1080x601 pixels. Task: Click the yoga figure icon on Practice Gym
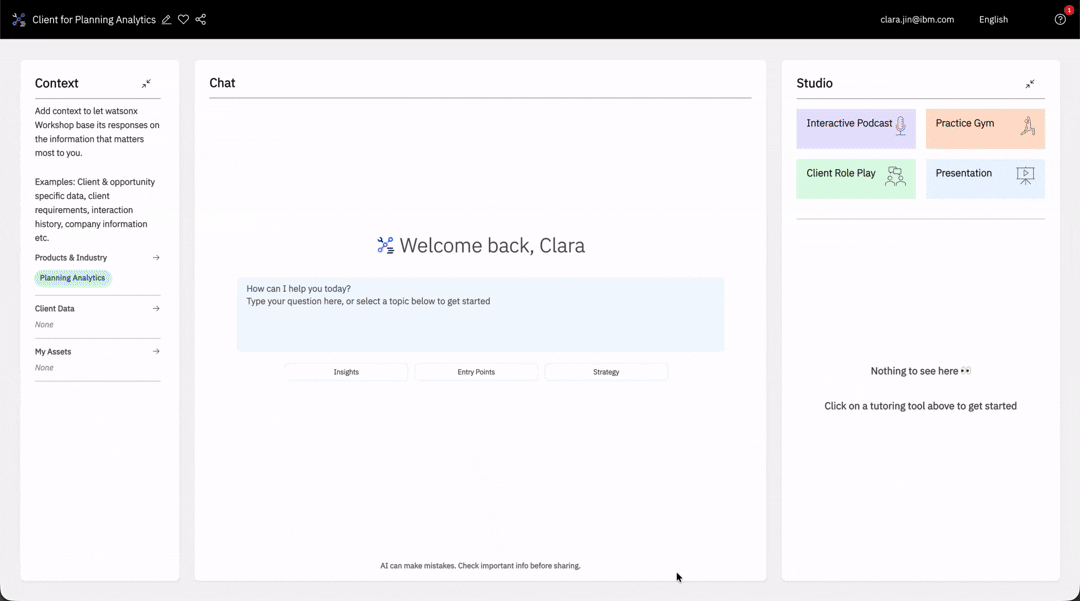[x=1028, y=125]
